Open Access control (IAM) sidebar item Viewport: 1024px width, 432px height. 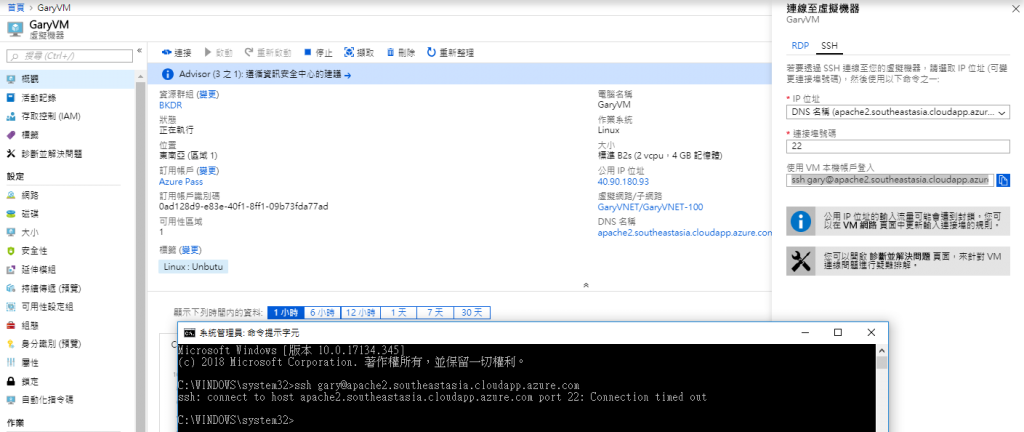click(x=68, y=116)
